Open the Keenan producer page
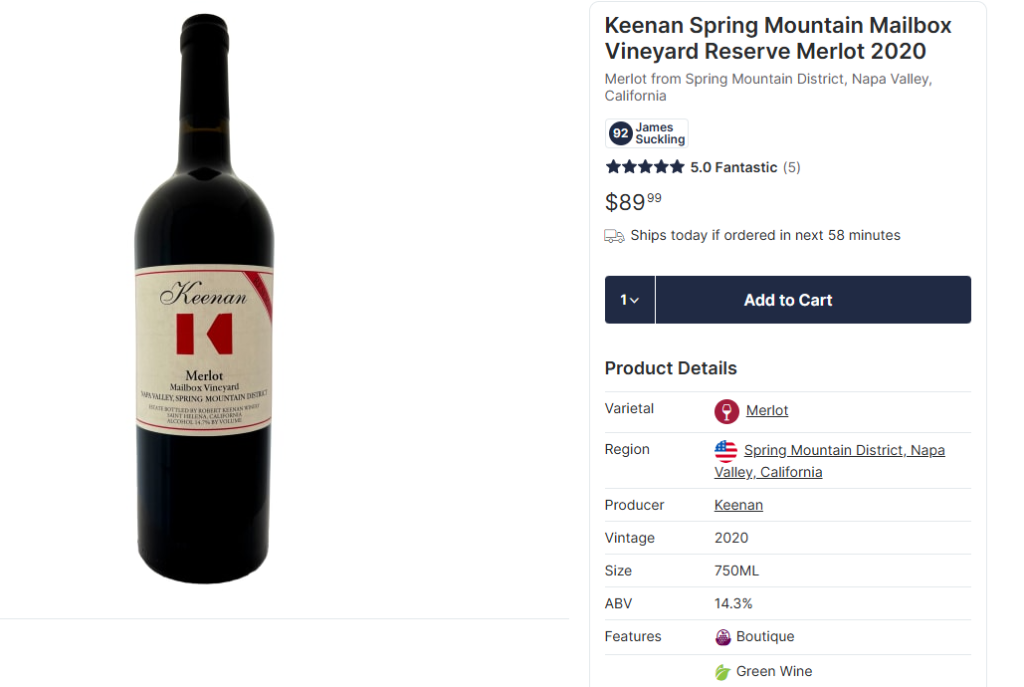This screenshot has height=687, width=1024. (738, 505)
